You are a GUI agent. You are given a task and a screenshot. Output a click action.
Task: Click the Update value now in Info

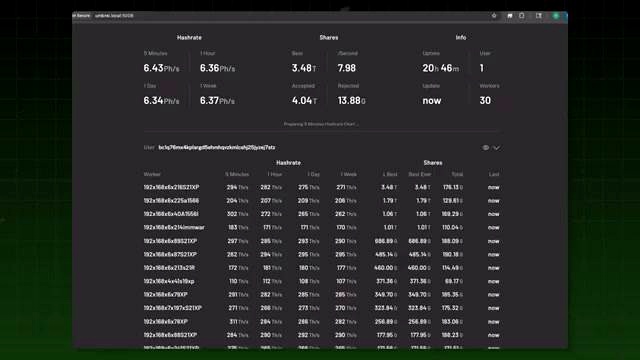432,100
